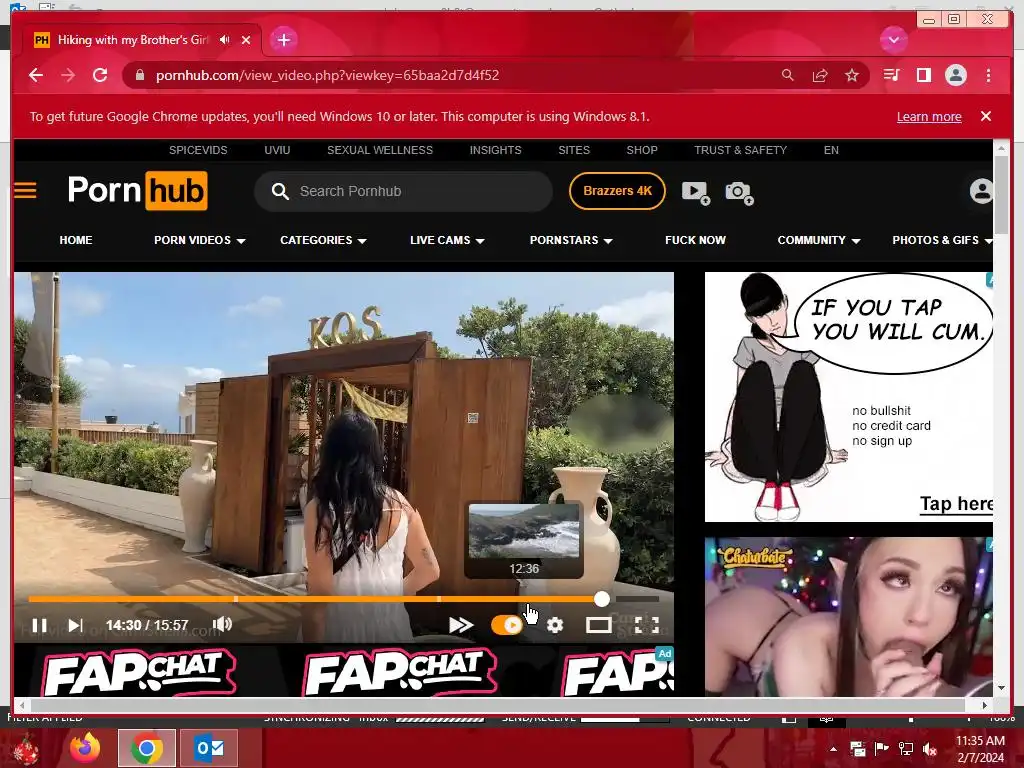Viewport: 1024px width, 768px height.
Task: Expand the COMMUNITY dropdown
Action: click(x=819, y=240)
